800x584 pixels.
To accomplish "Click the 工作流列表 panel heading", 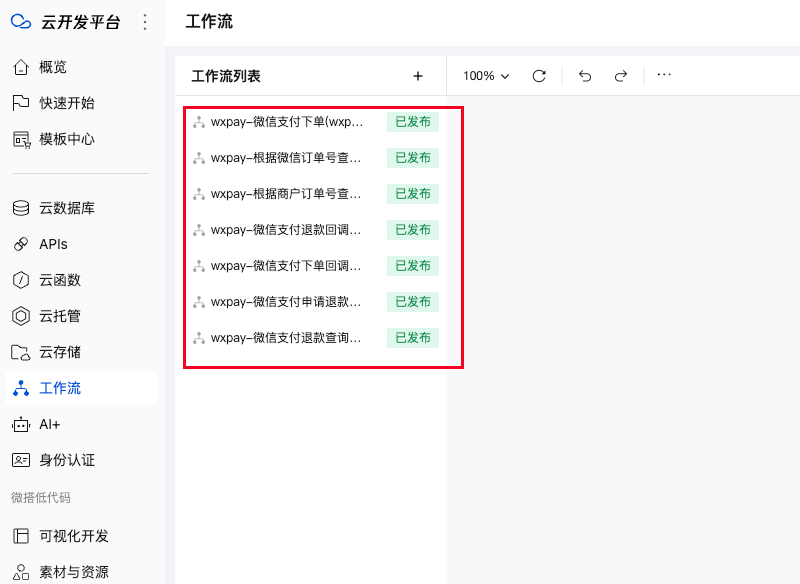I will (x=226, y=76).
